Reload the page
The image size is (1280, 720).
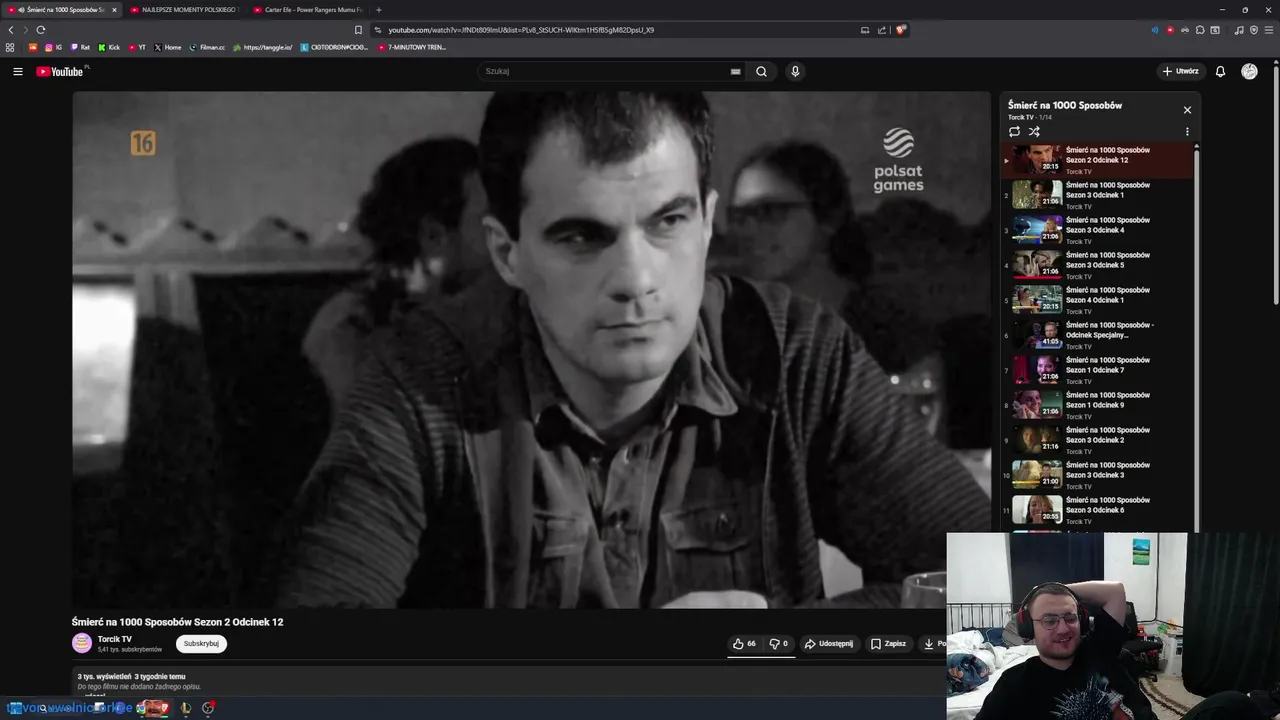click(x=40, y=30)
